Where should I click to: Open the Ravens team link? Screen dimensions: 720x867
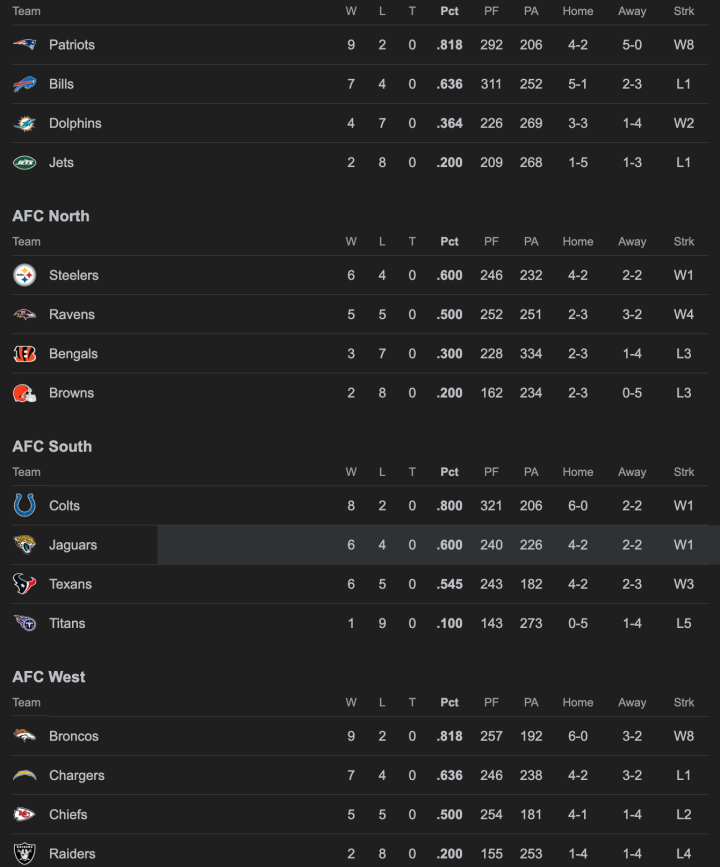(72, 315)
